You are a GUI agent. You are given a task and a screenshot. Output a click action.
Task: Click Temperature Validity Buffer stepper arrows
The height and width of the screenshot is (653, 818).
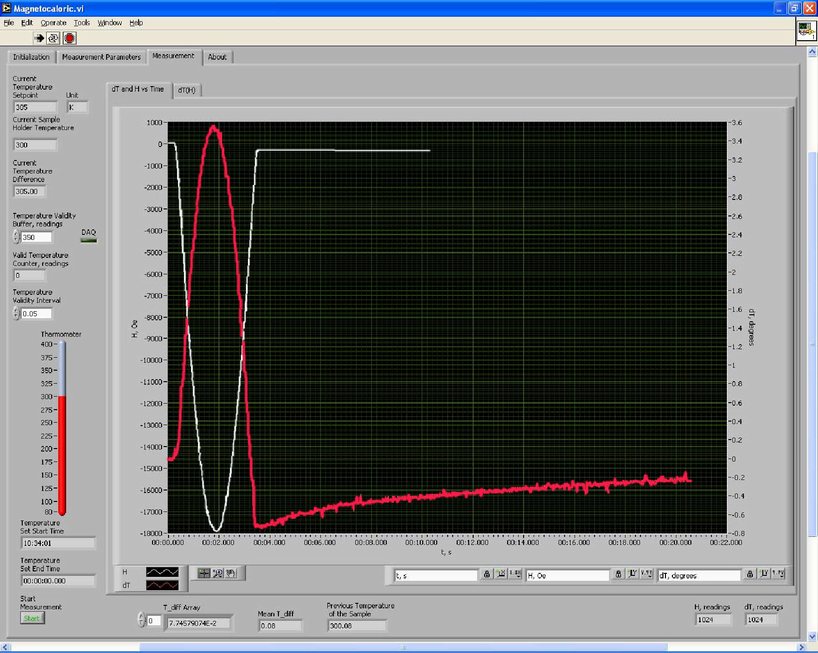pos(16,238)
